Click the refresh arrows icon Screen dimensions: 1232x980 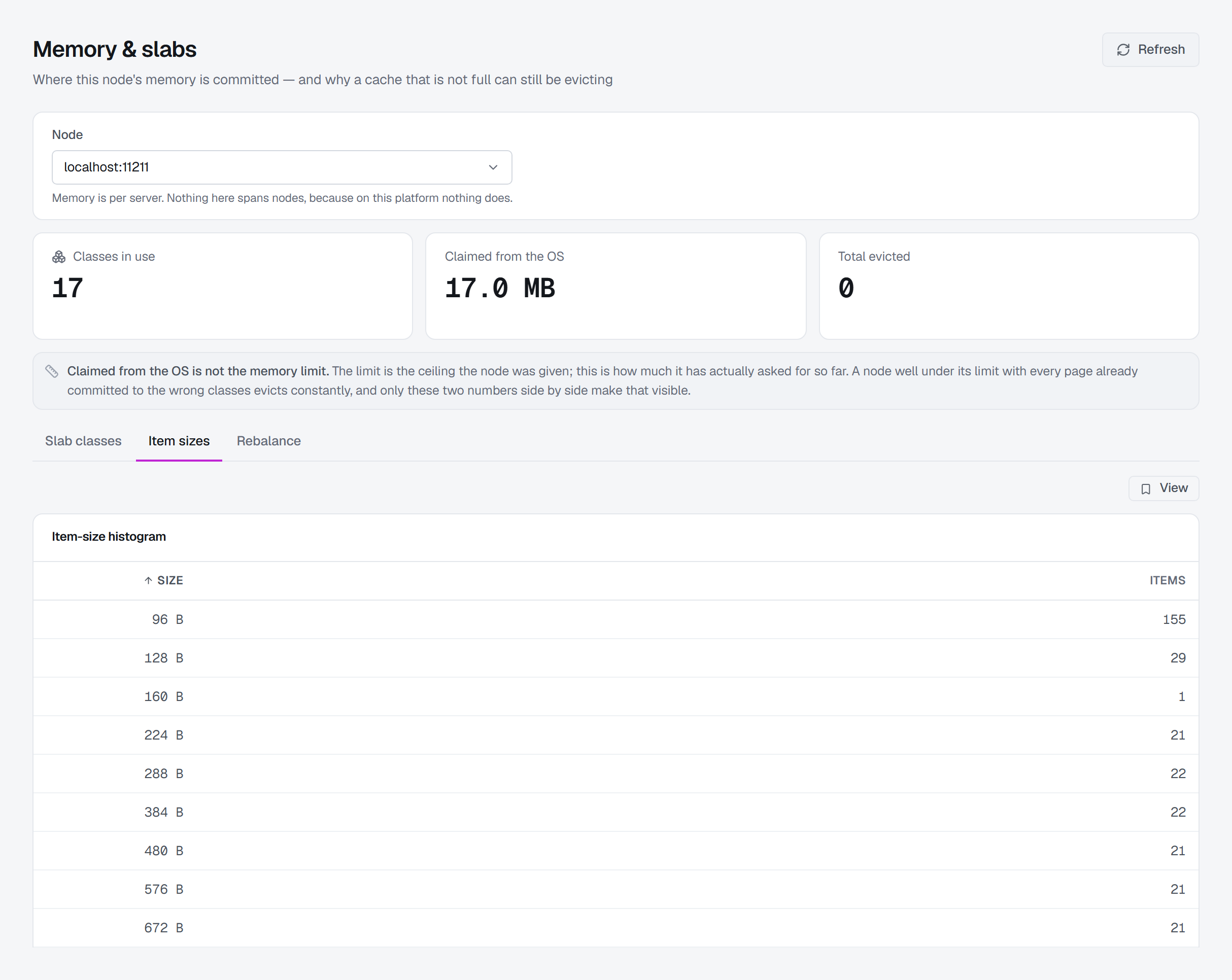[x=1123, y=50]
